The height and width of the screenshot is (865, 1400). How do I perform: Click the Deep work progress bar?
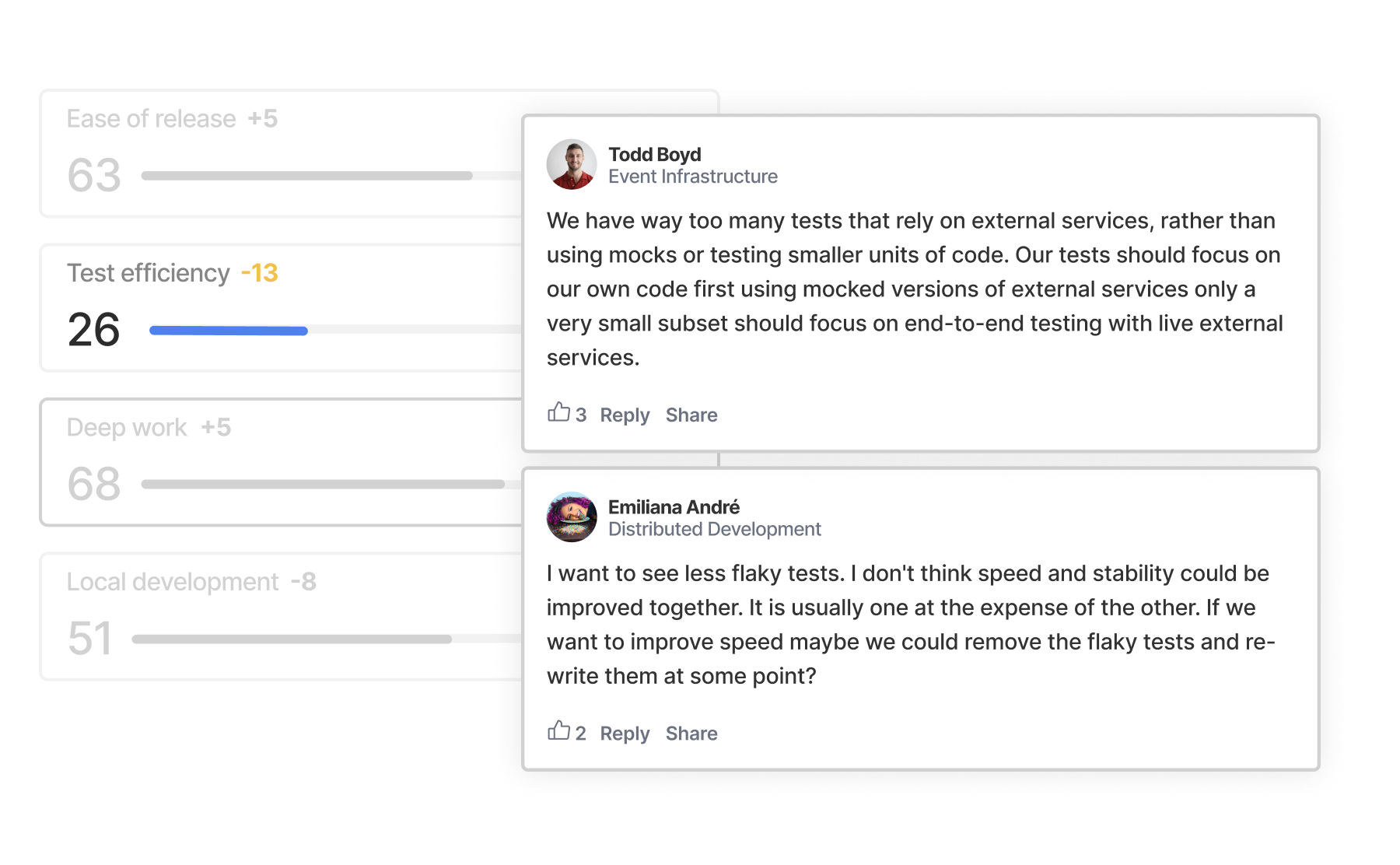click(323, 484)
